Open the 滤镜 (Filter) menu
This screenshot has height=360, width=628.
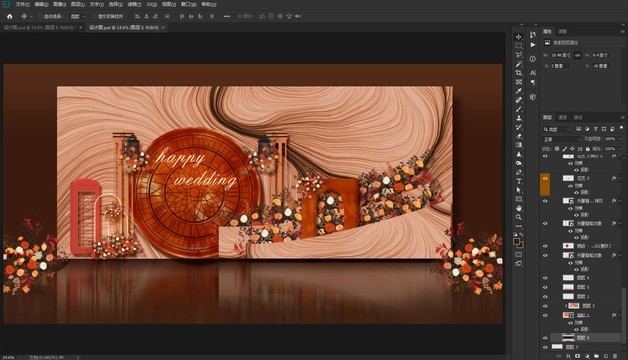[134, 4]
